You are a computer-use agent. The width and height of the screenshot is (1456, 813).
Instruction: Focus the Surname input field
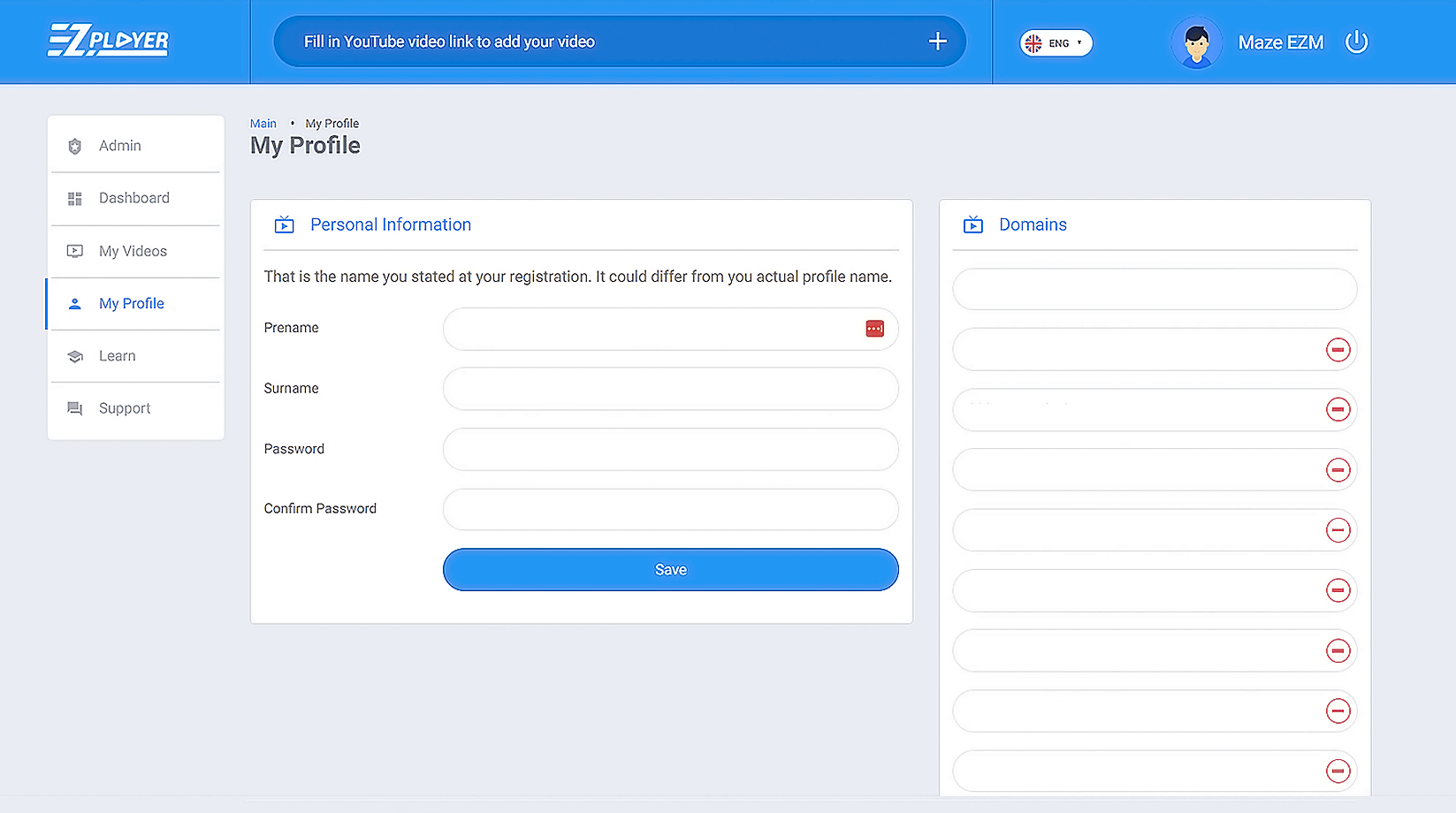670,389
